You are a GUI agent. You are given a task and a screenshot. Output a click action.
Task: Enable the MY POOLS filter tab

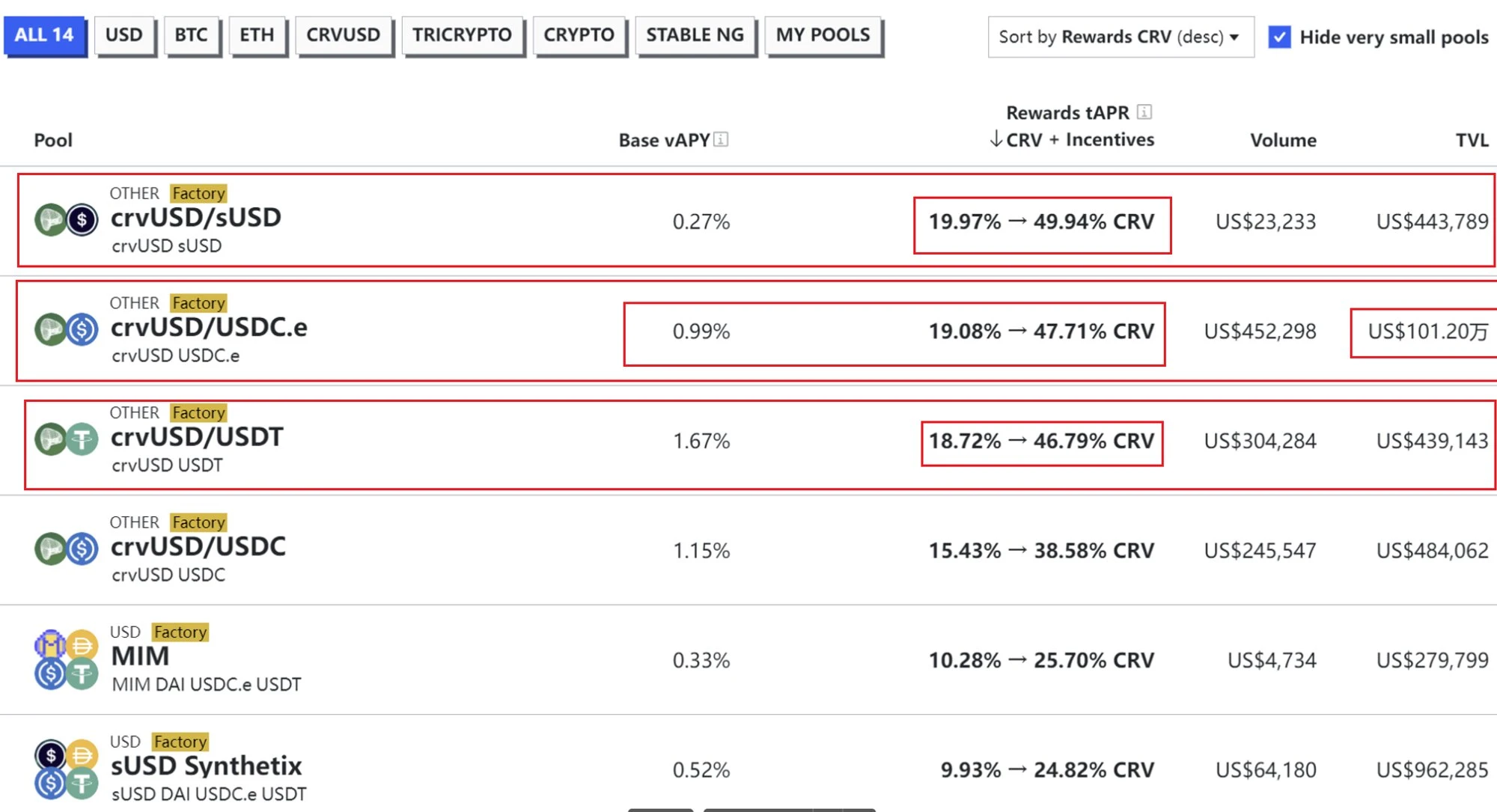point(823,34)
